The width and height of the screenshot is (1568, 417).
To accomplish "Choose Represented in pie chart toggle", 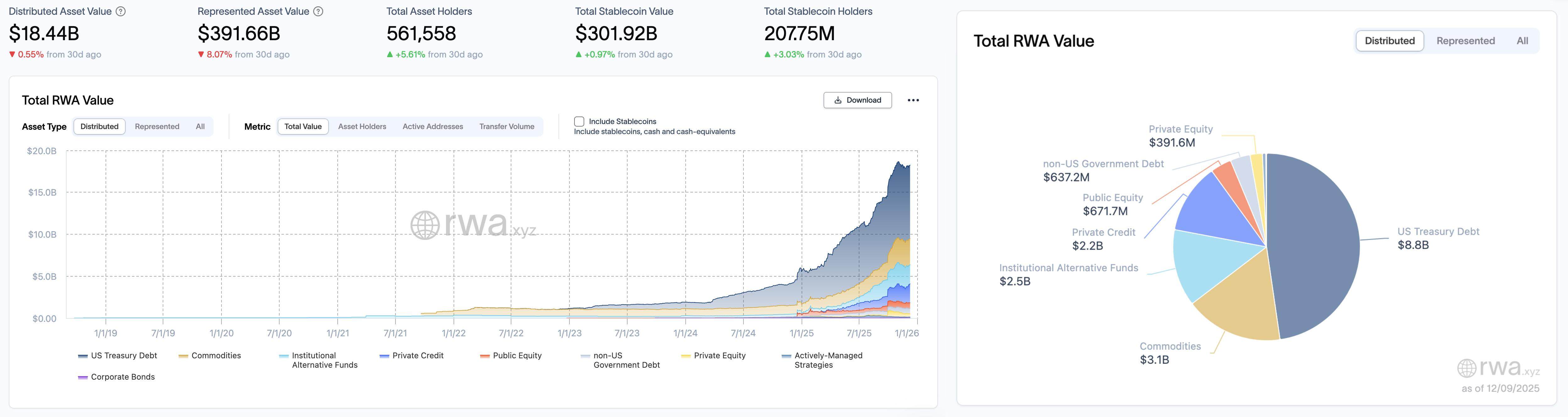I will [1465, 41].
